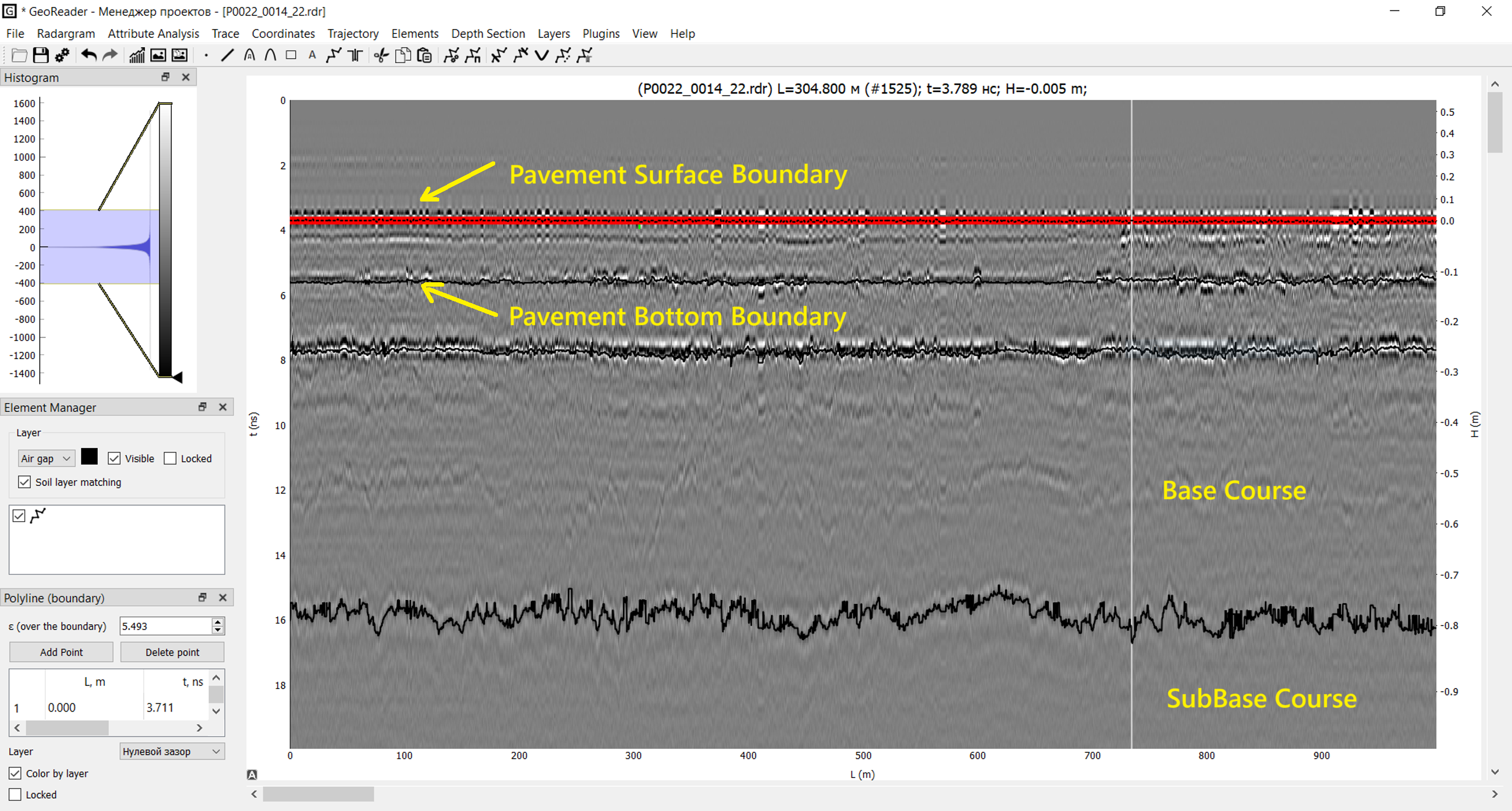Open the Attribute Analysis menu
The height and width of the screenshot is (811, 1512).
click(153, 33)
